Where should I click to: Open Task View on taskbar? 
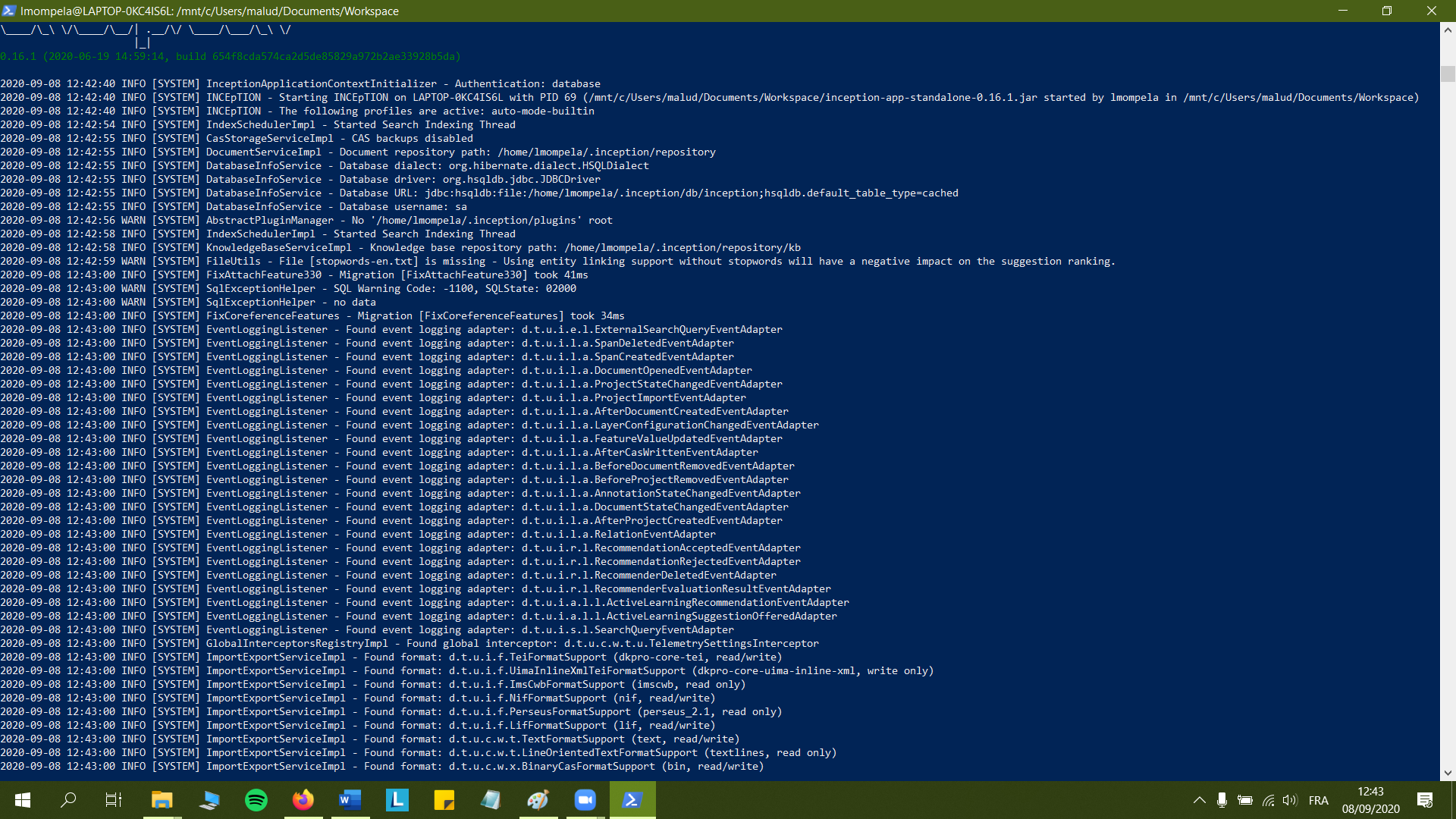(x=114, y=800)
